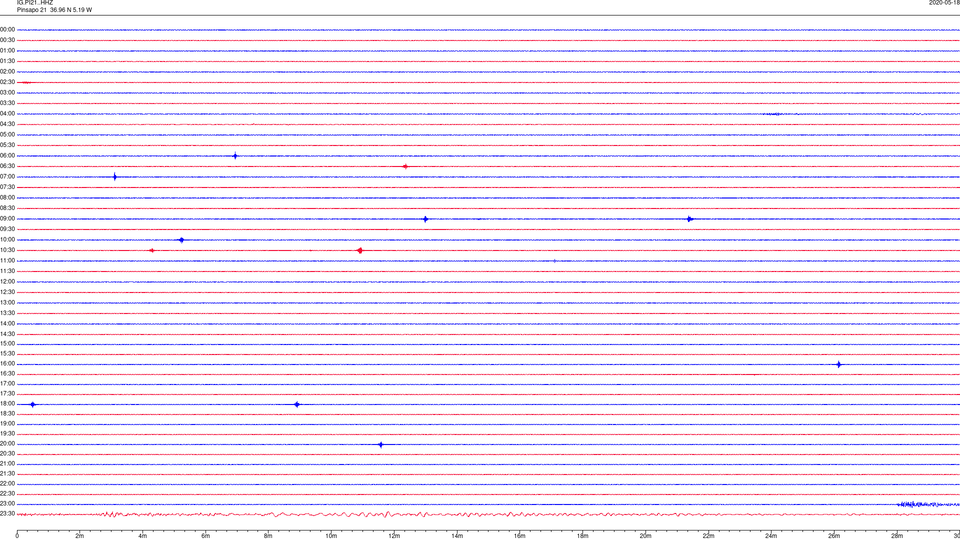Click the 14:00 time label
Screen dimensions: 960x540
(7, 323)
